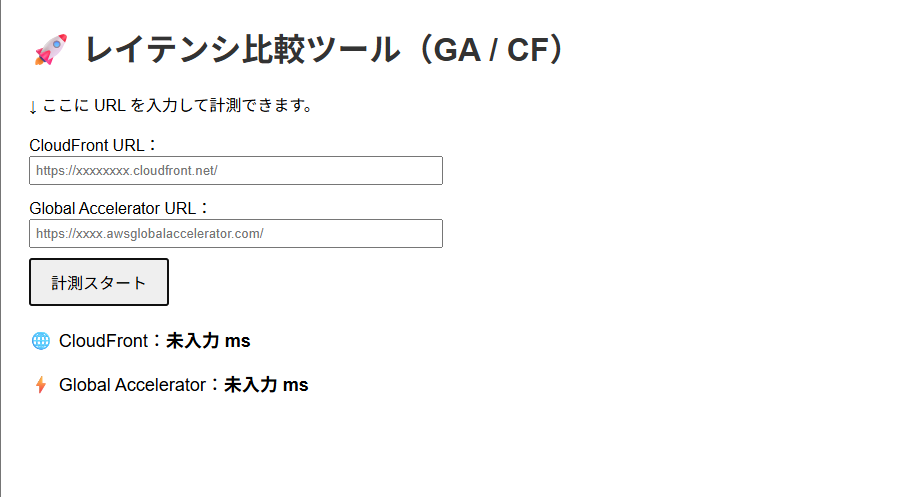This screenshot has height=497, width=904.
Task: Focus the Global Accelerator URL input field
Action: pyautogui.click(x=236, y=234)
